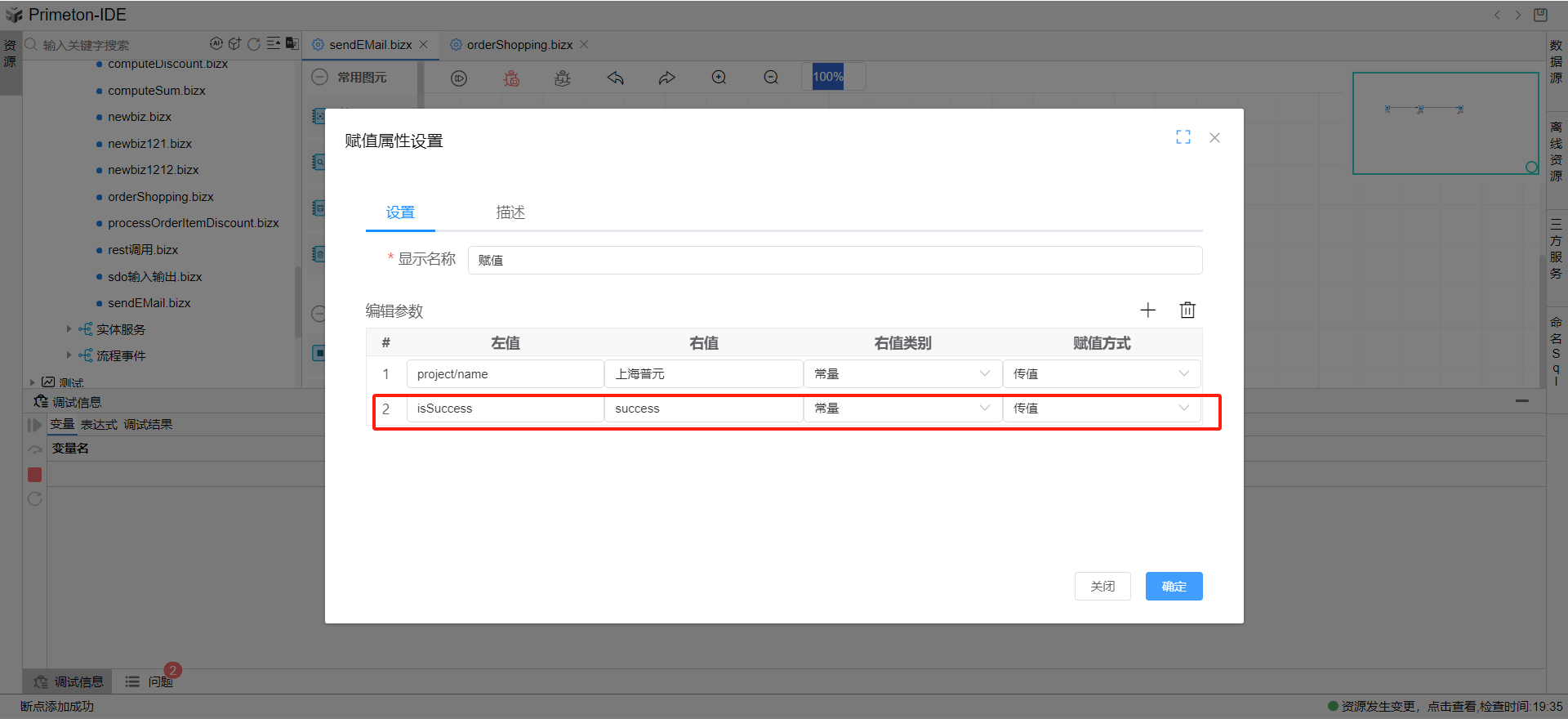1568x719 pixels.
Task: Click the trash icon to delete parameter
Action: click(1187, 310)
